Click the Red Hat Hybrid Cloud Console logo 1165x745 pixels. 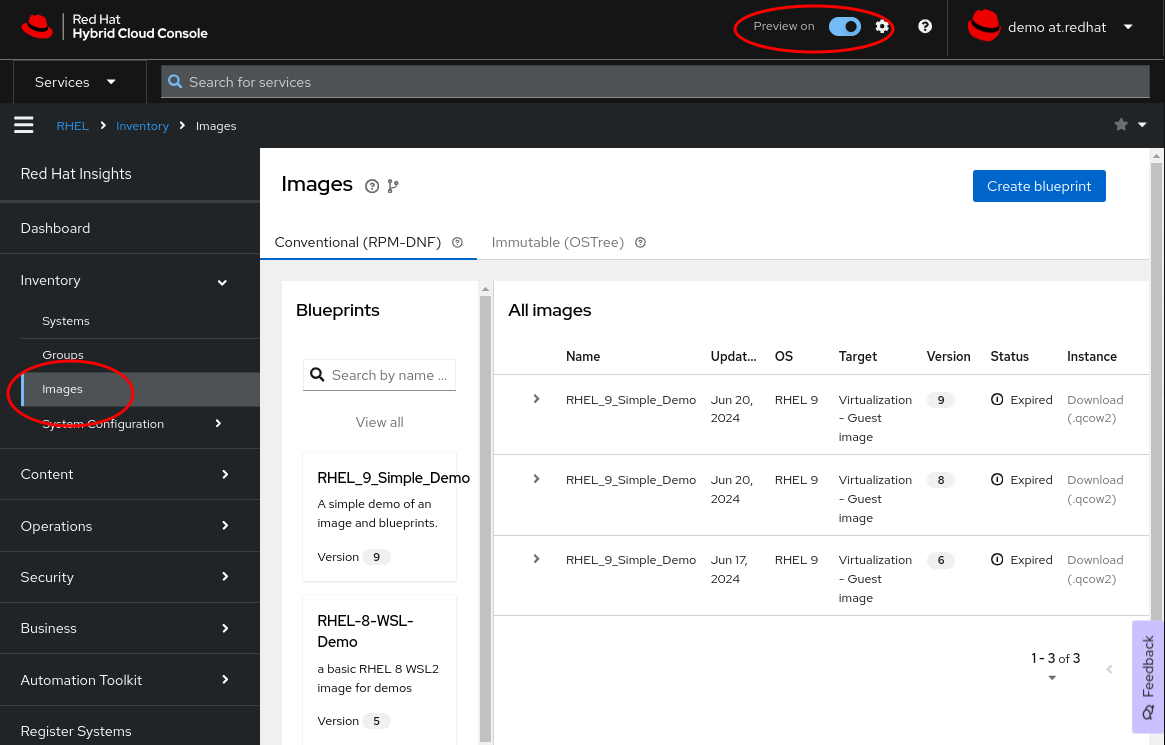(113, 28)
